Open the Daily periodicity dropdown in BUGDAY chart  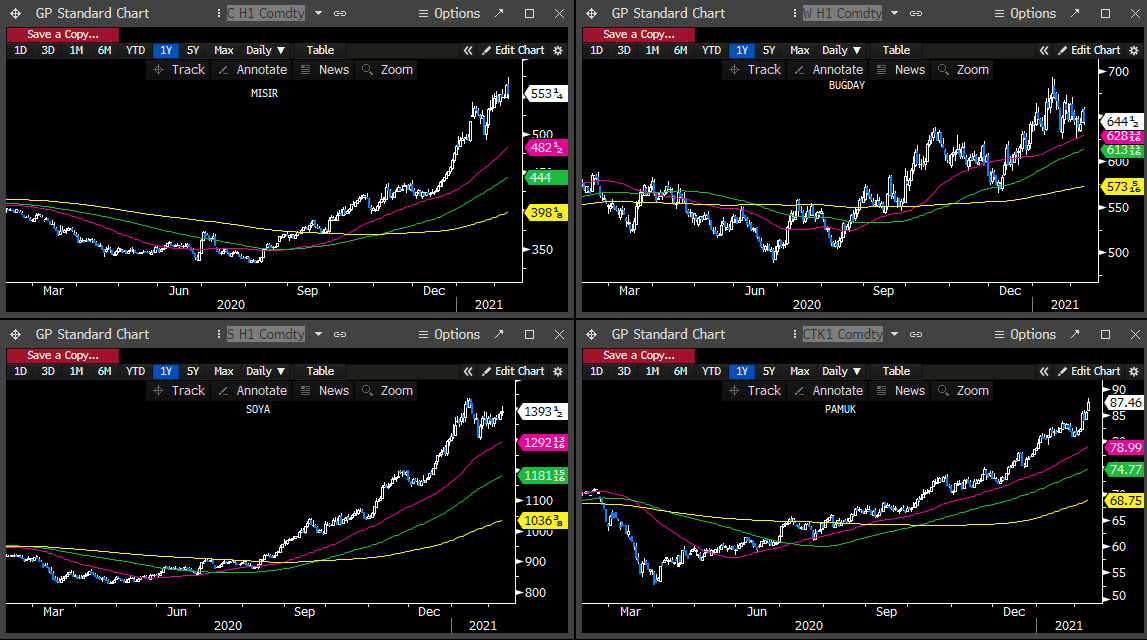tap(841, 50)
